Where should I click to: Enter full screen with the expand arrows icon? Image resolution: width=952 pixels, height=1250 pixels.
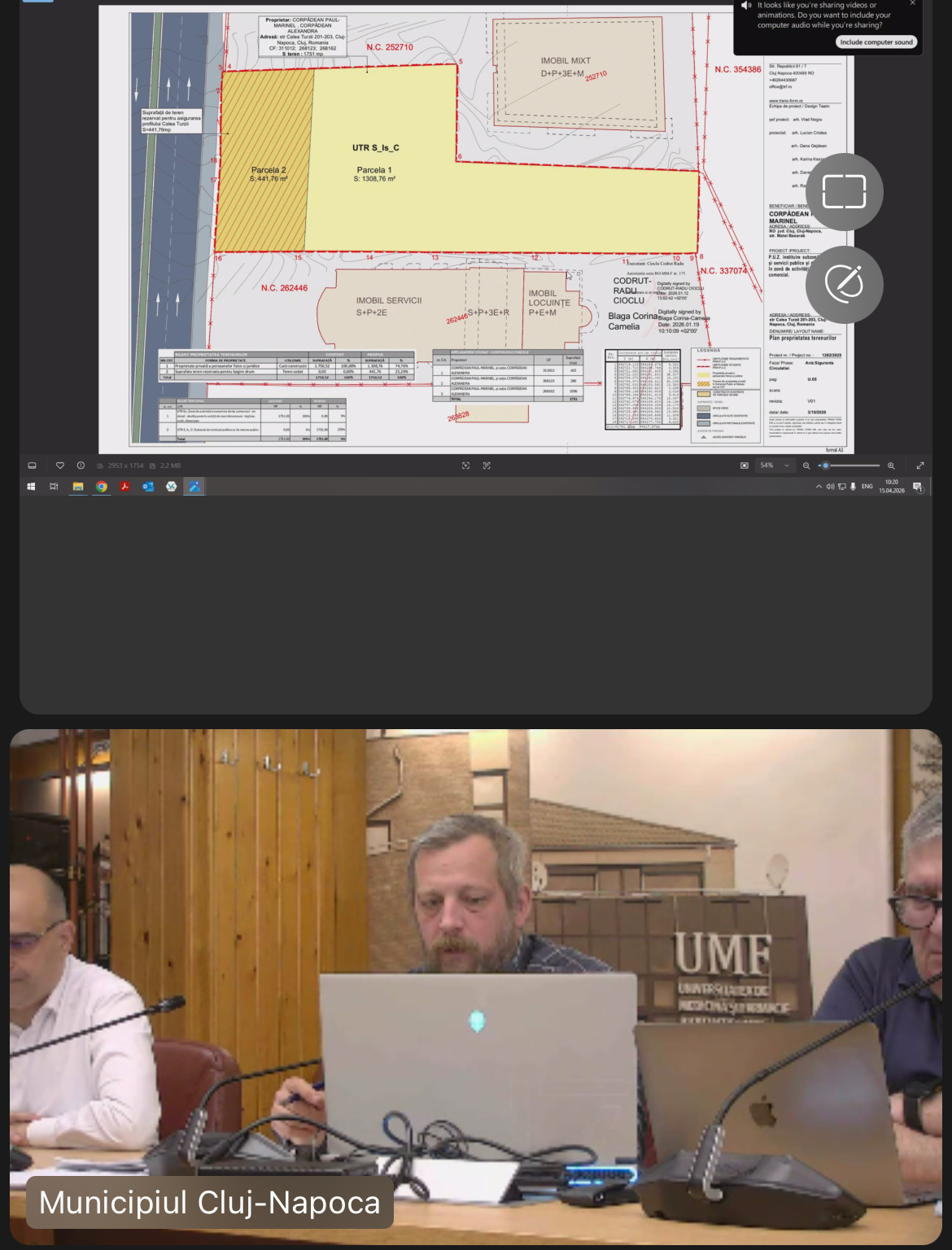coord(920,465)
